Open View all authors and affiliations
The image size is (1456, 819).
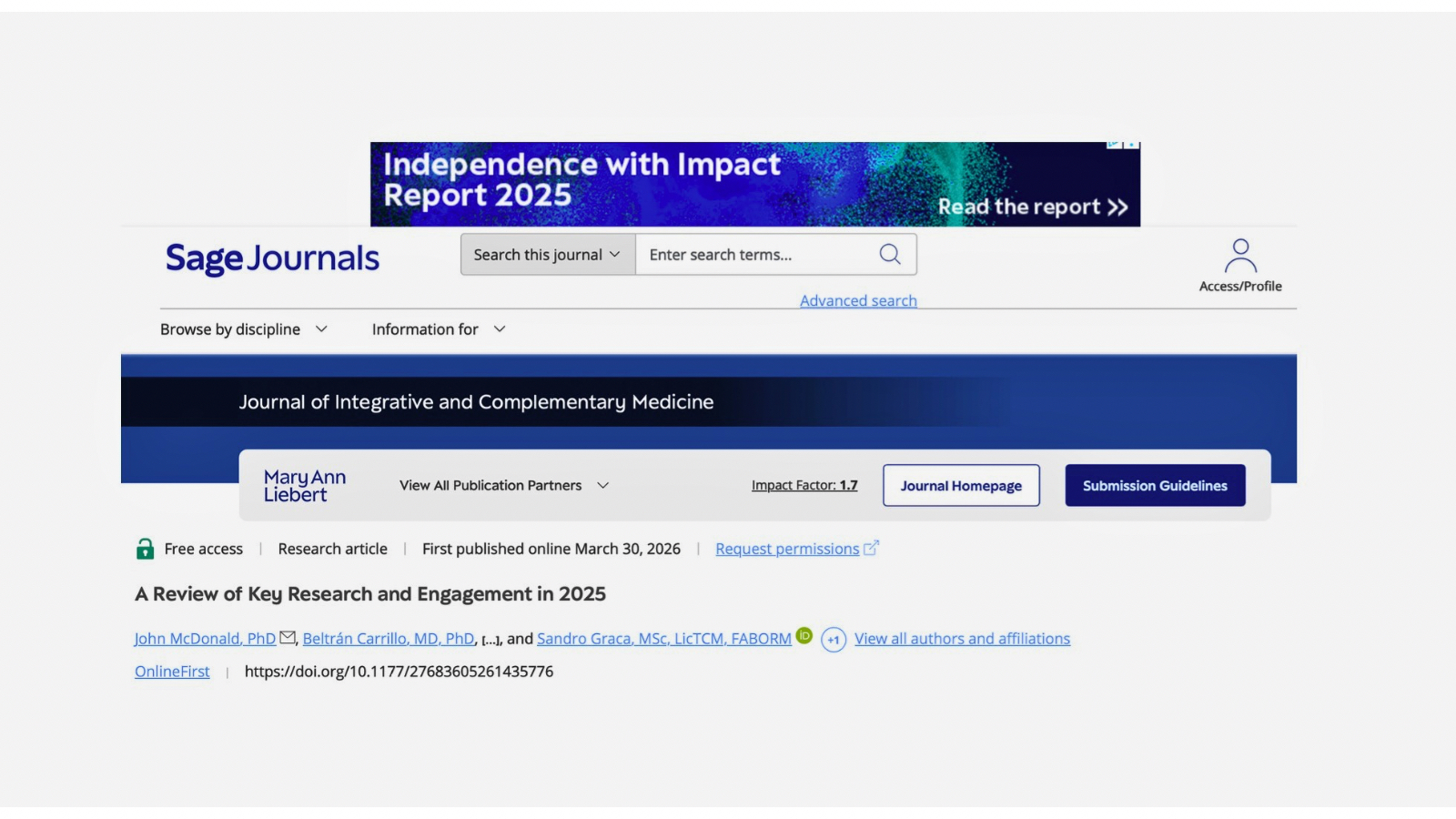[x=962, y=639]
